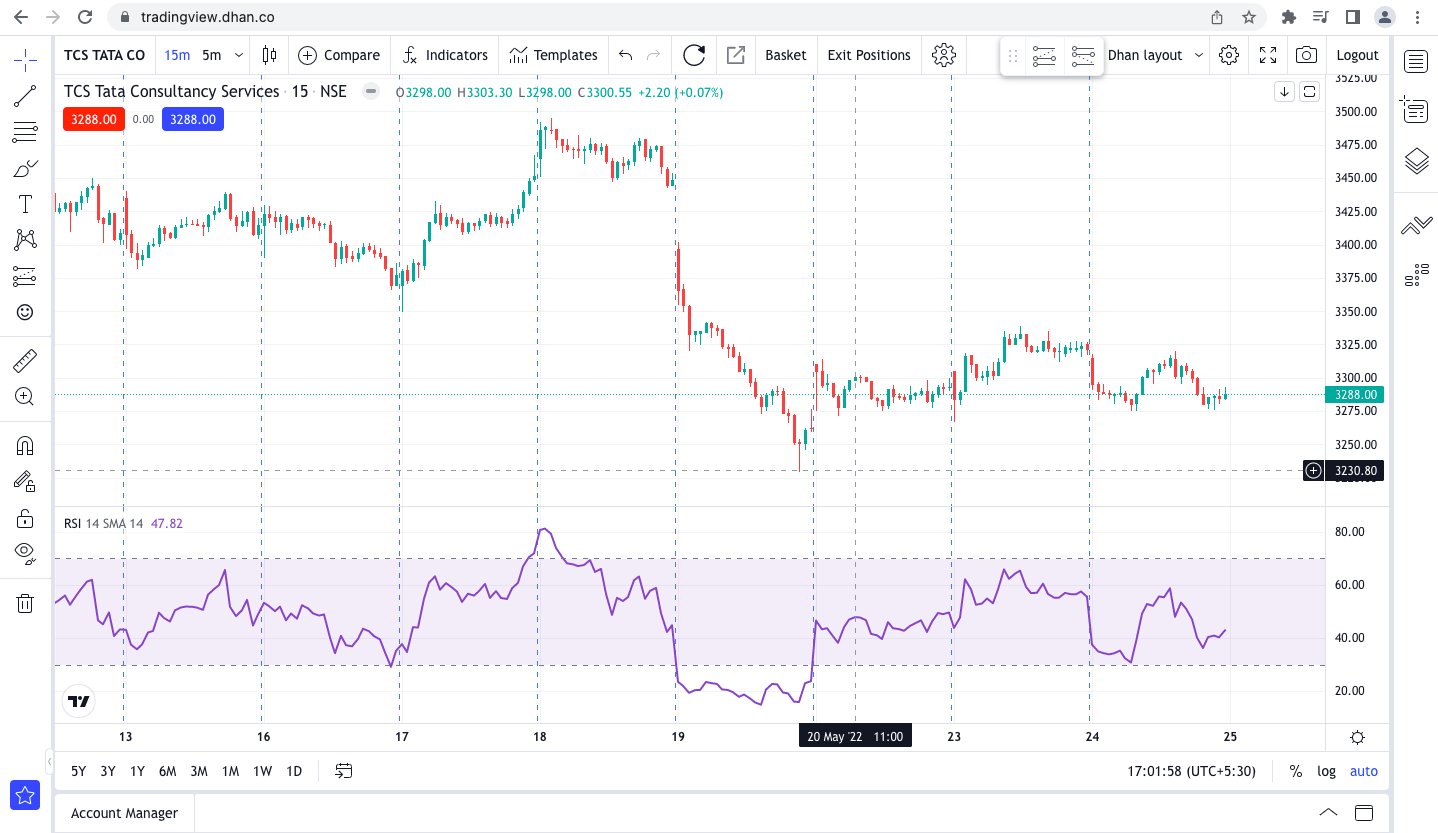Expand the Account Manager panel chevron
The width and height of the screenshot is (1438, 833).
1328,812
